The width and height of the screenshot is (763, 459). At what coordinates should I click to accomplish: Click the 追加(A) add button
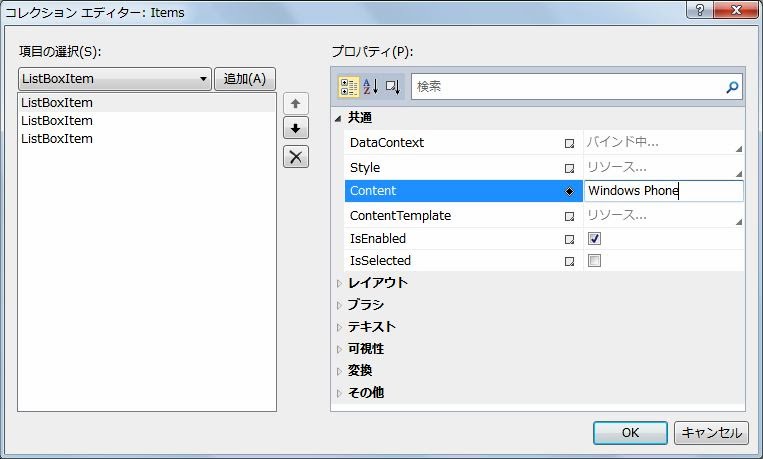(x=245, y=79)
